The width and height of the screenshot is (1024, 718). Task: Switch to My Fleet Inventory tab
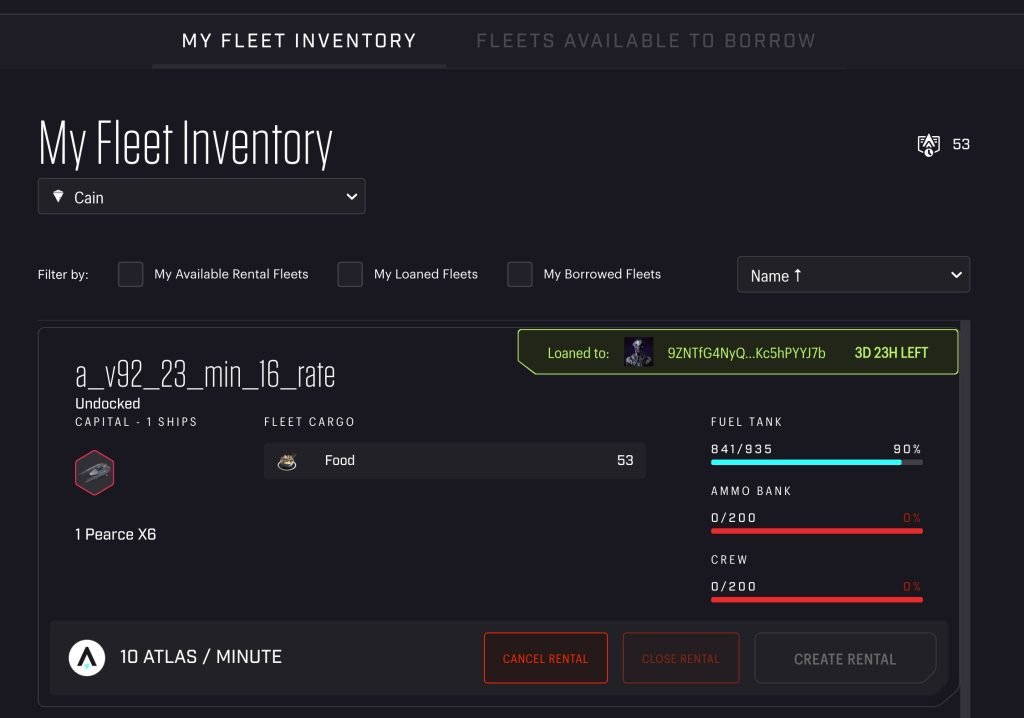(299, 41)
